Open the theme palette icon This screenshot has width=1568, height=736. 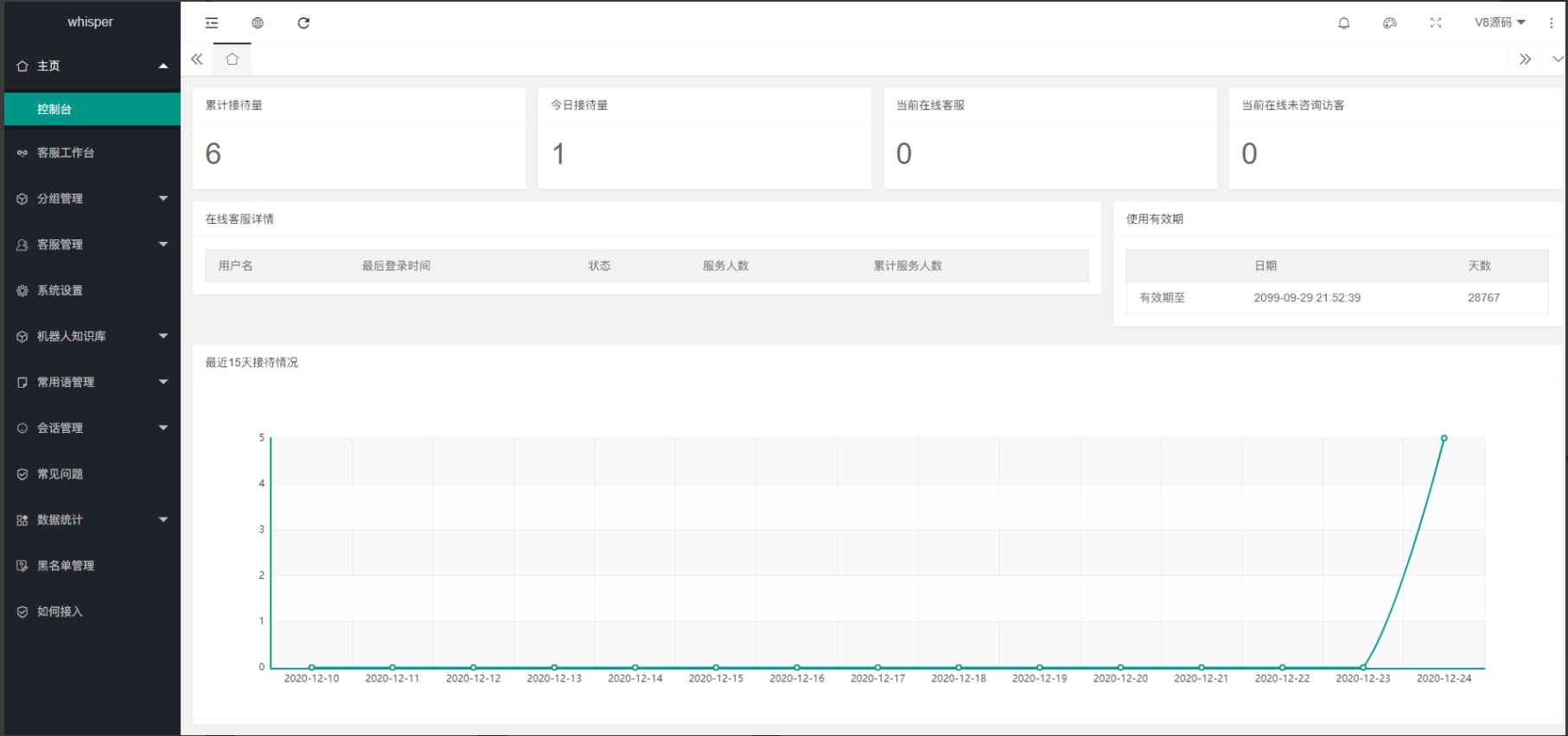[1390, 23]
